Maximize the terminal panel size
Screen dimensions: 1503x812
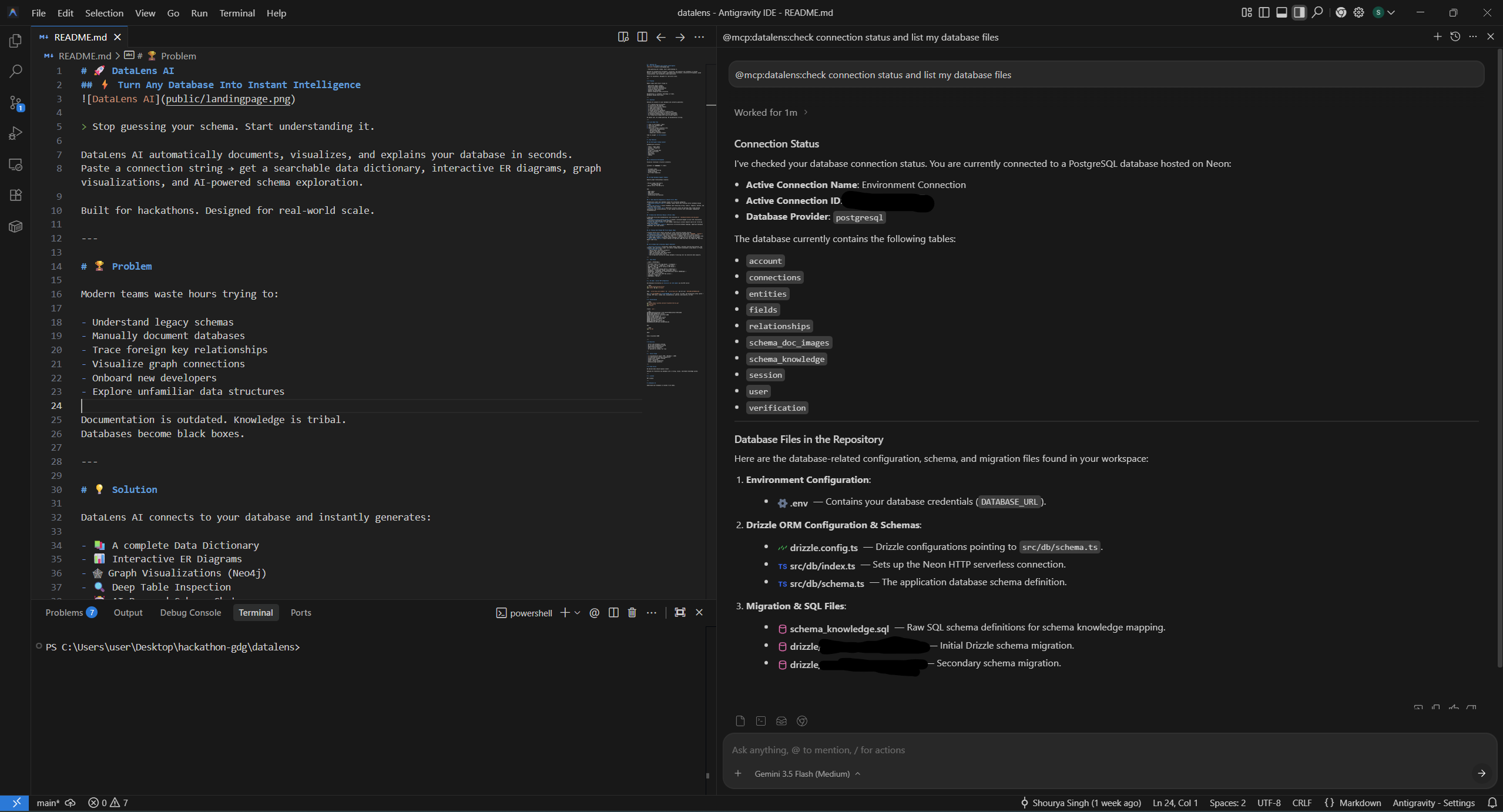point(680,612)
